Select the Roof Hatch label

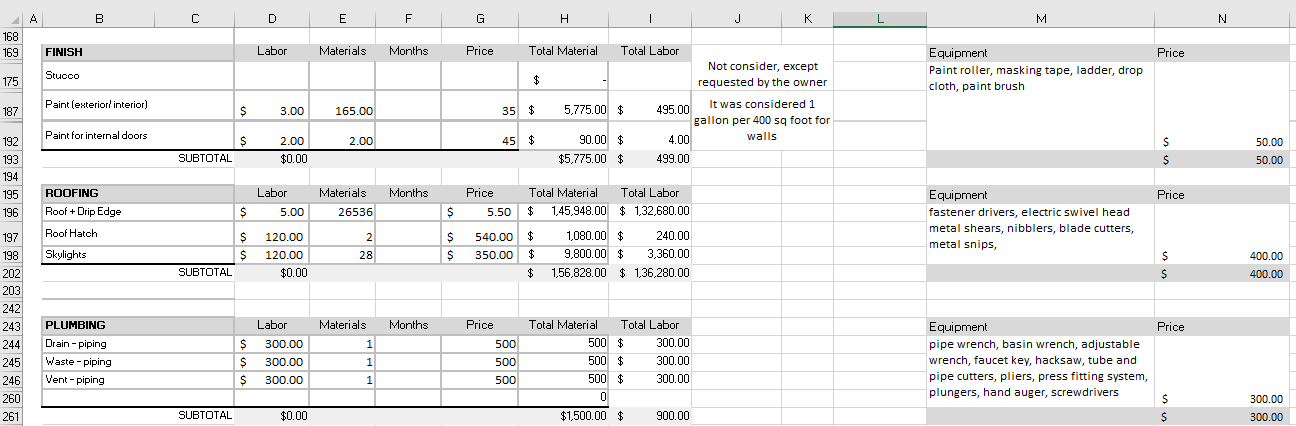tap(138, 233)
